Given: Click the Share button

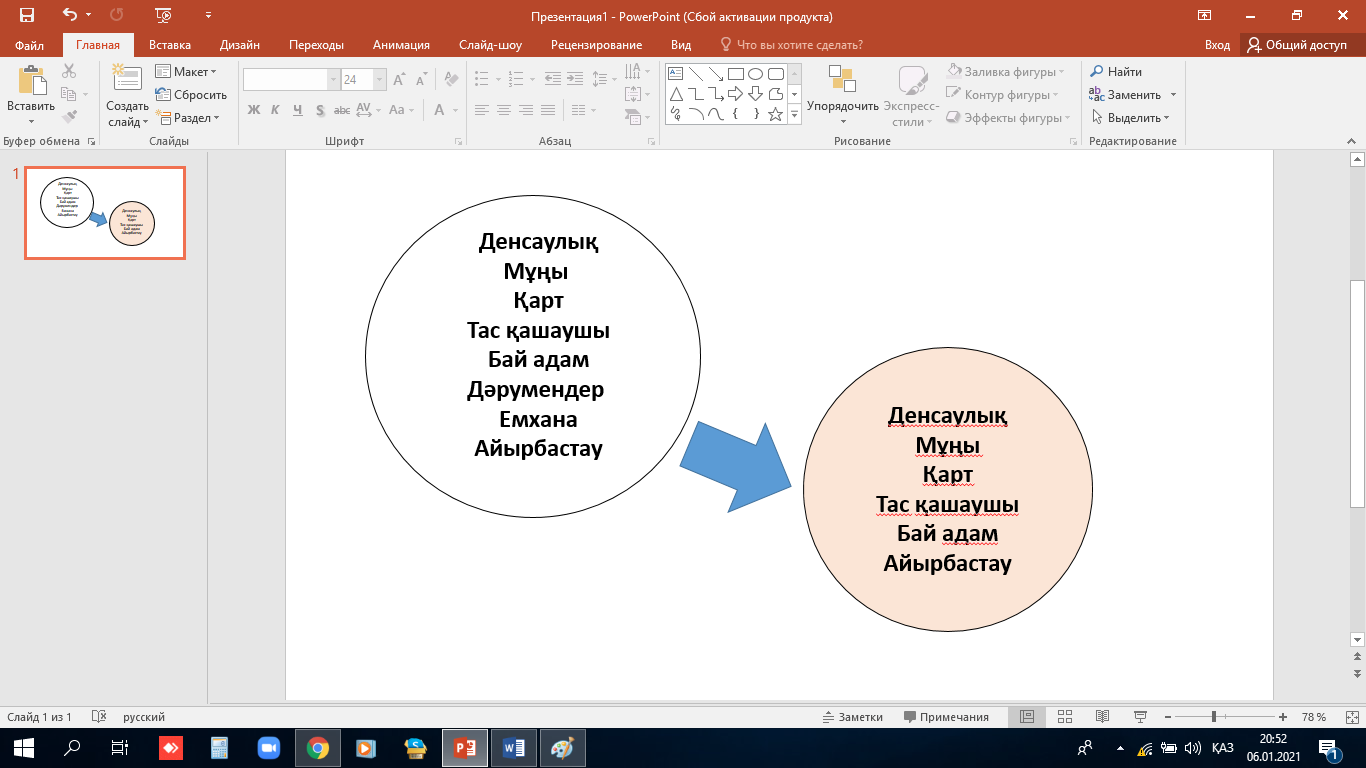Looking at the screenshot, I should pyautogui.click(x=1297, y=45).
